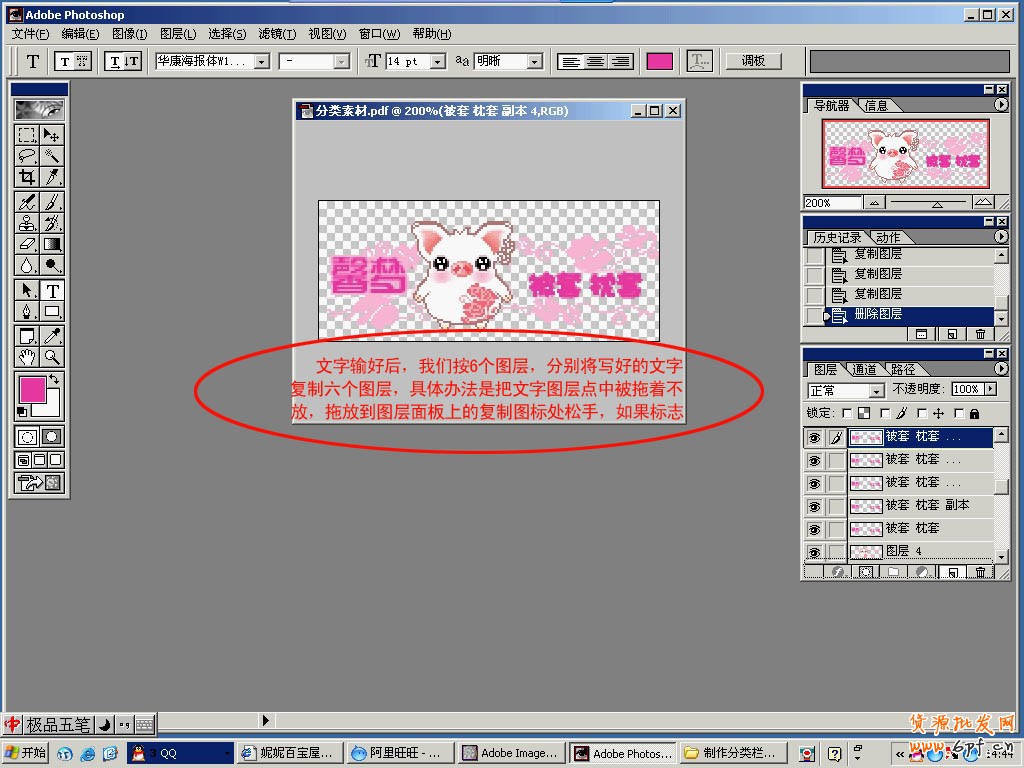The width and height of the screenshot is (1024, 768).
Task: Open the font family dropdown 华康海报体
Action: pyautogui.click(x=262, y=61)
